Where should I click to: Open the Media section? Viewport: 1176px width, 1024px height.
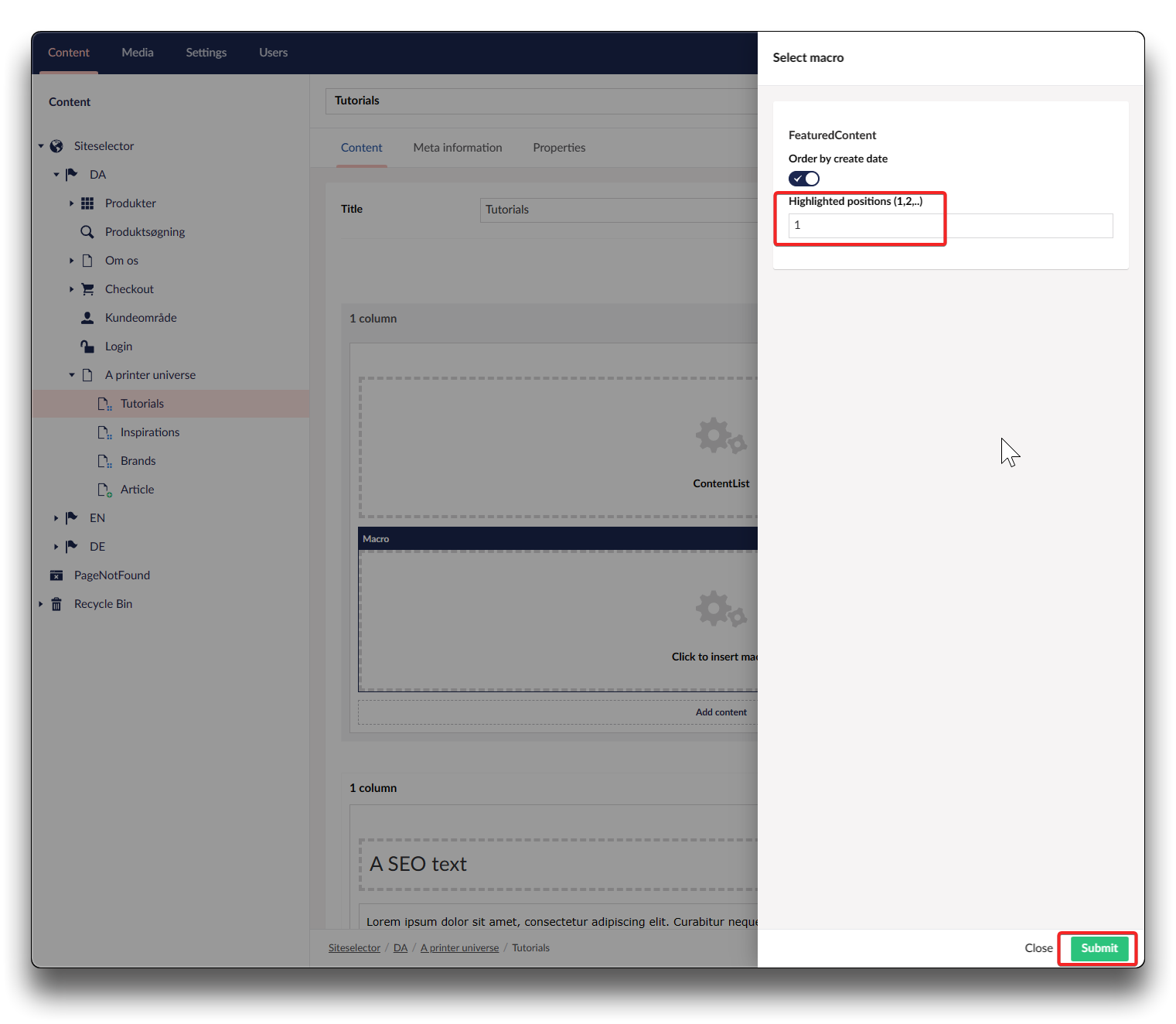pos(138,53)
